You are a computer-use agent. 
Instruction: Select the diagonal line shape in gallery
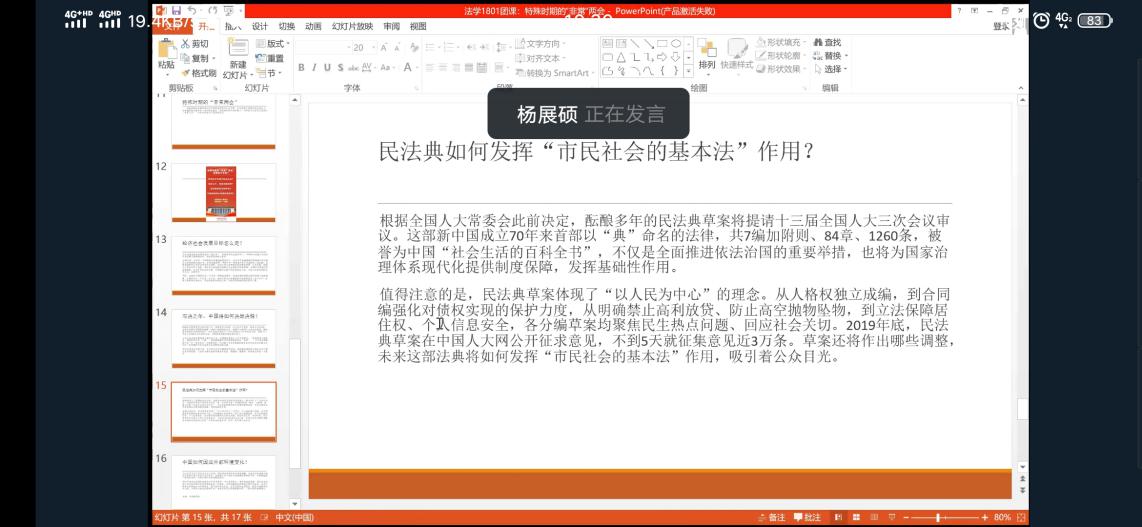[x=635, y=44]
